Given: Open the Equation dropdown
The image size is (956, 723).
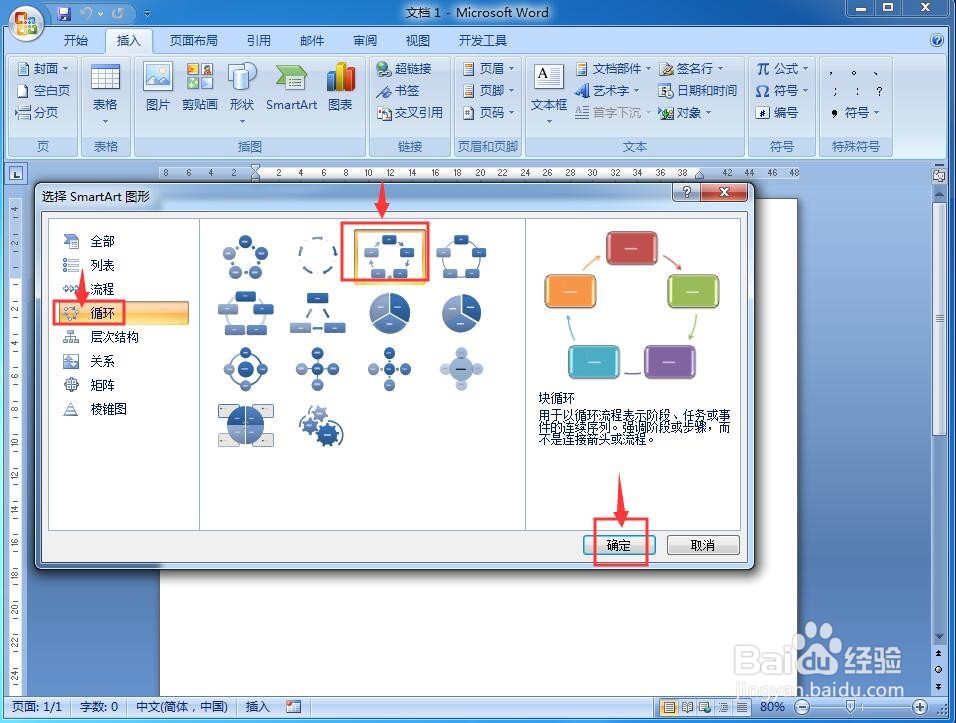Looking at the screenshot, I should (782, 68).
